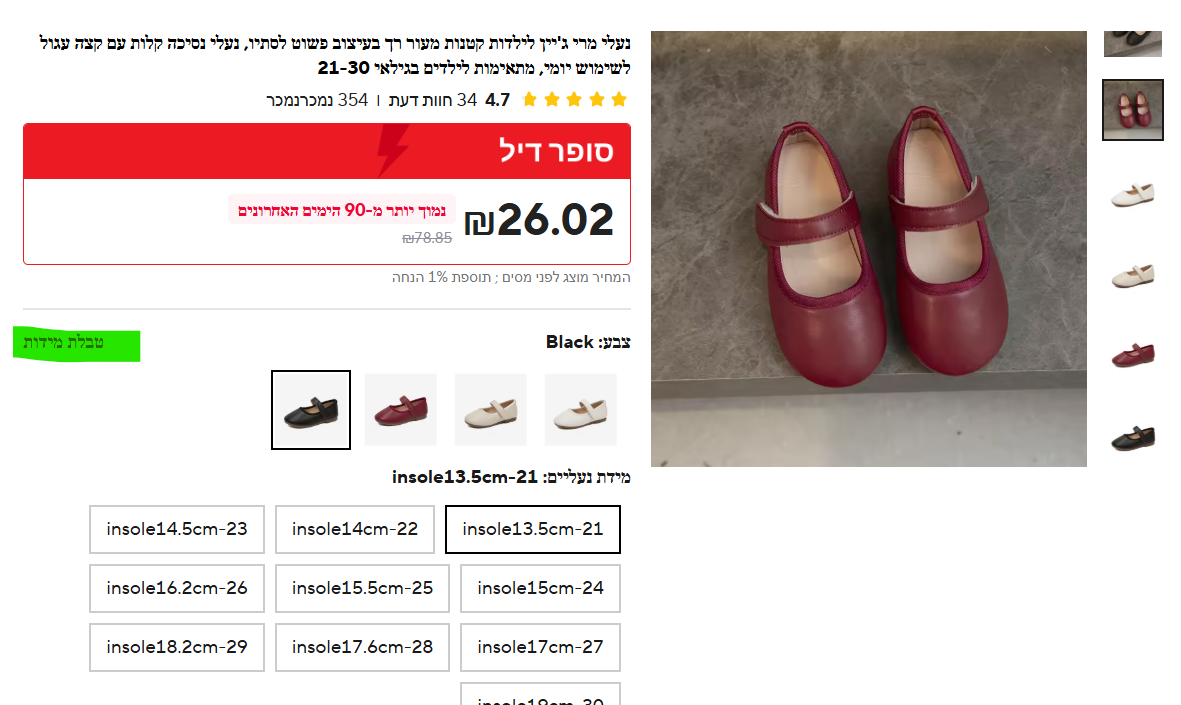Show the red pair thumbnail image
The height and width of the screenshot is (705, 1181).
1133,110
